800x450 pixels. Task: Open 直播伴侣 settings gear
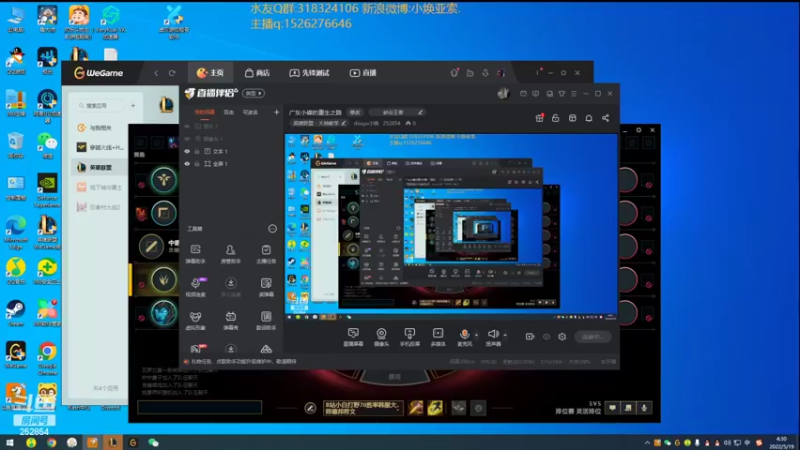(562, 337)
